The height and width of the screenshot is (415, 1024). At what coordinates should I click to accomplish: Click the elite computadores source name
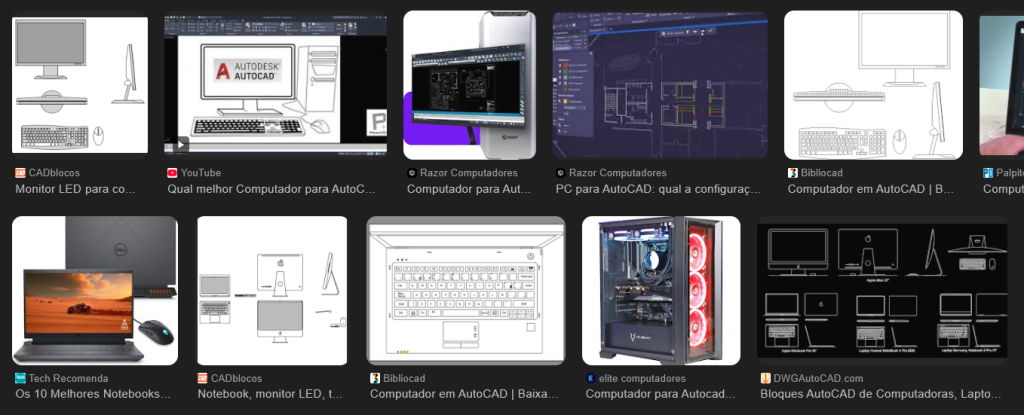tap(643, 378)
